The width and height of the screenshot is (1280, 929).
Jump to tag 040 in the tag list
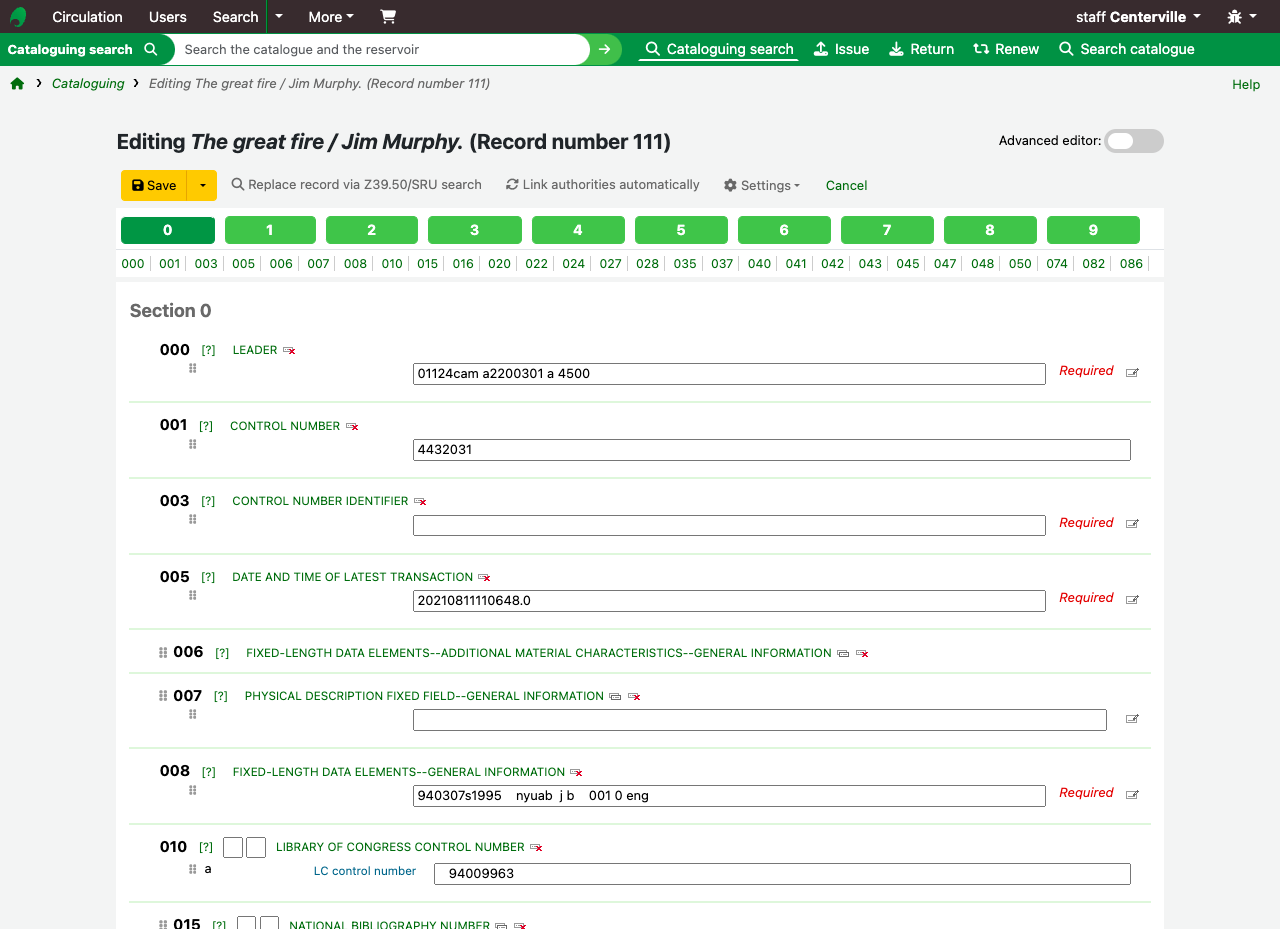(x=759, y=264)
